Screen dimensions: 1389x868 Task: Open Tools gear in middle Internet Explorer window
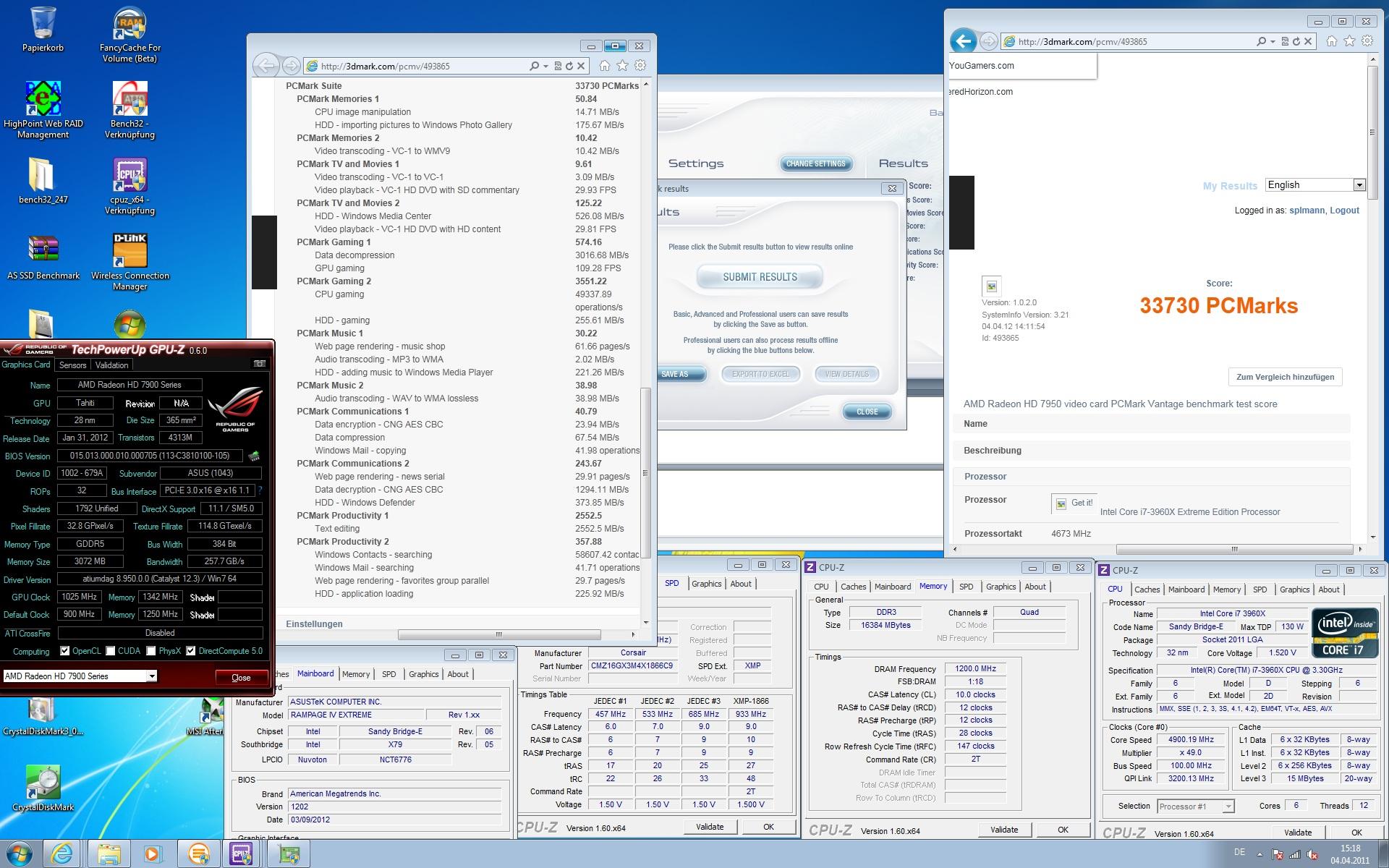(x=640, y=66)
